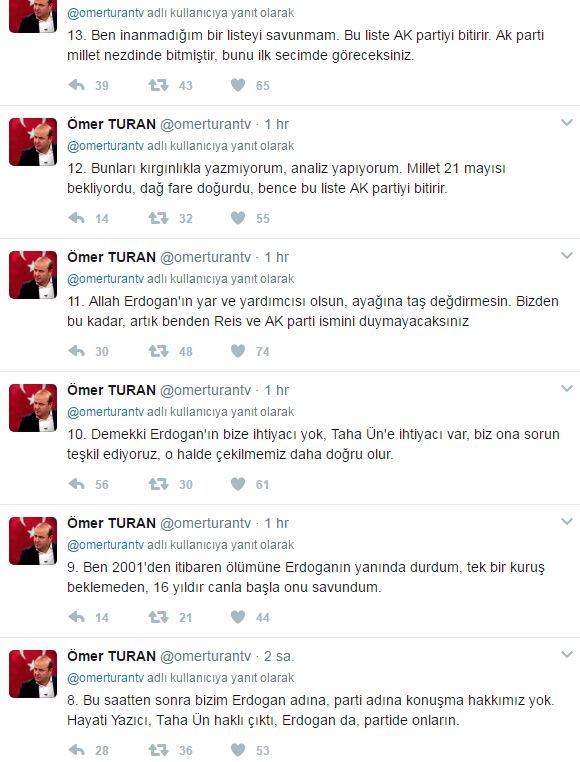Open the 1 hr timestamp on tweet 11

pyautogui.click(x=277, y=258)
